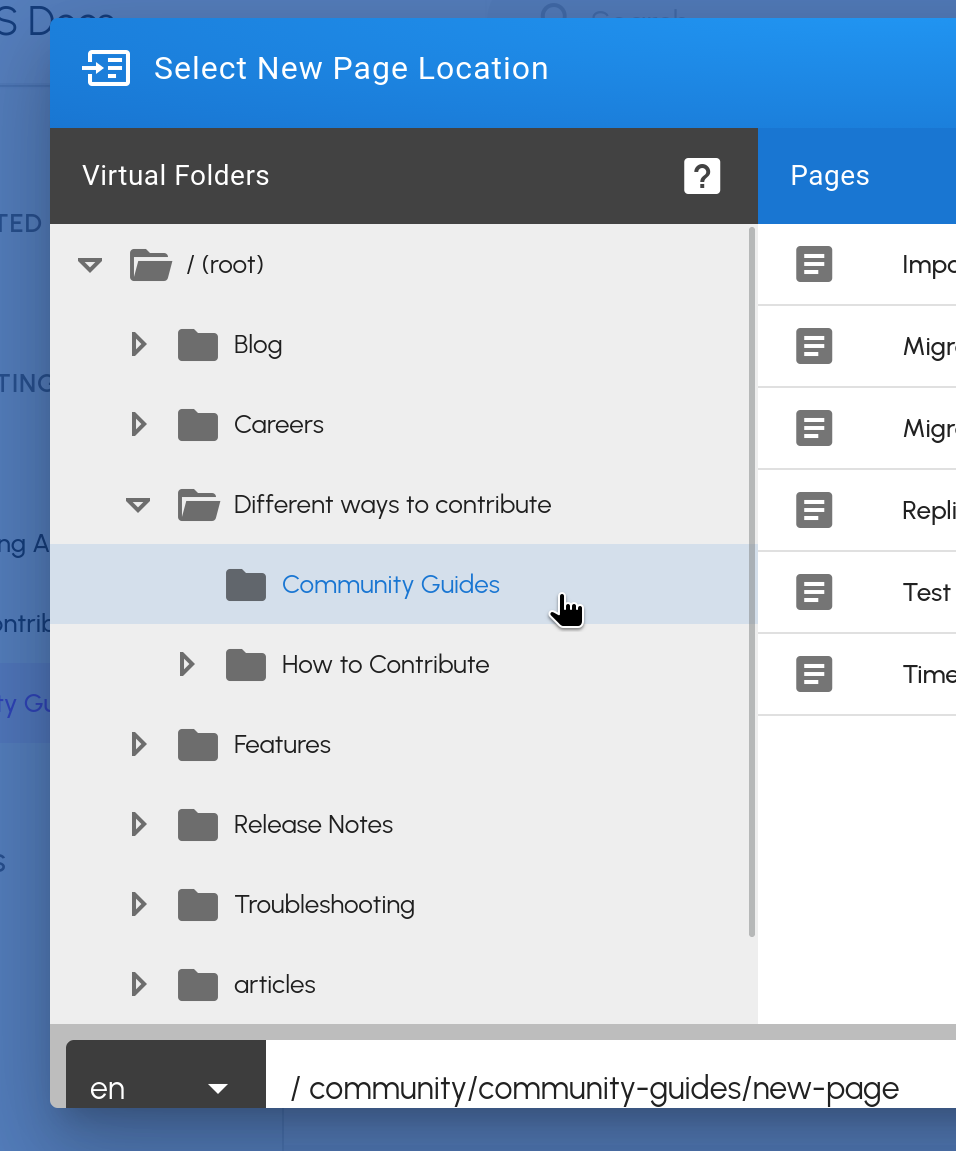Click the Community Guides folder icon
Viewport: 956px width, 1151px height.
point(246,585)
